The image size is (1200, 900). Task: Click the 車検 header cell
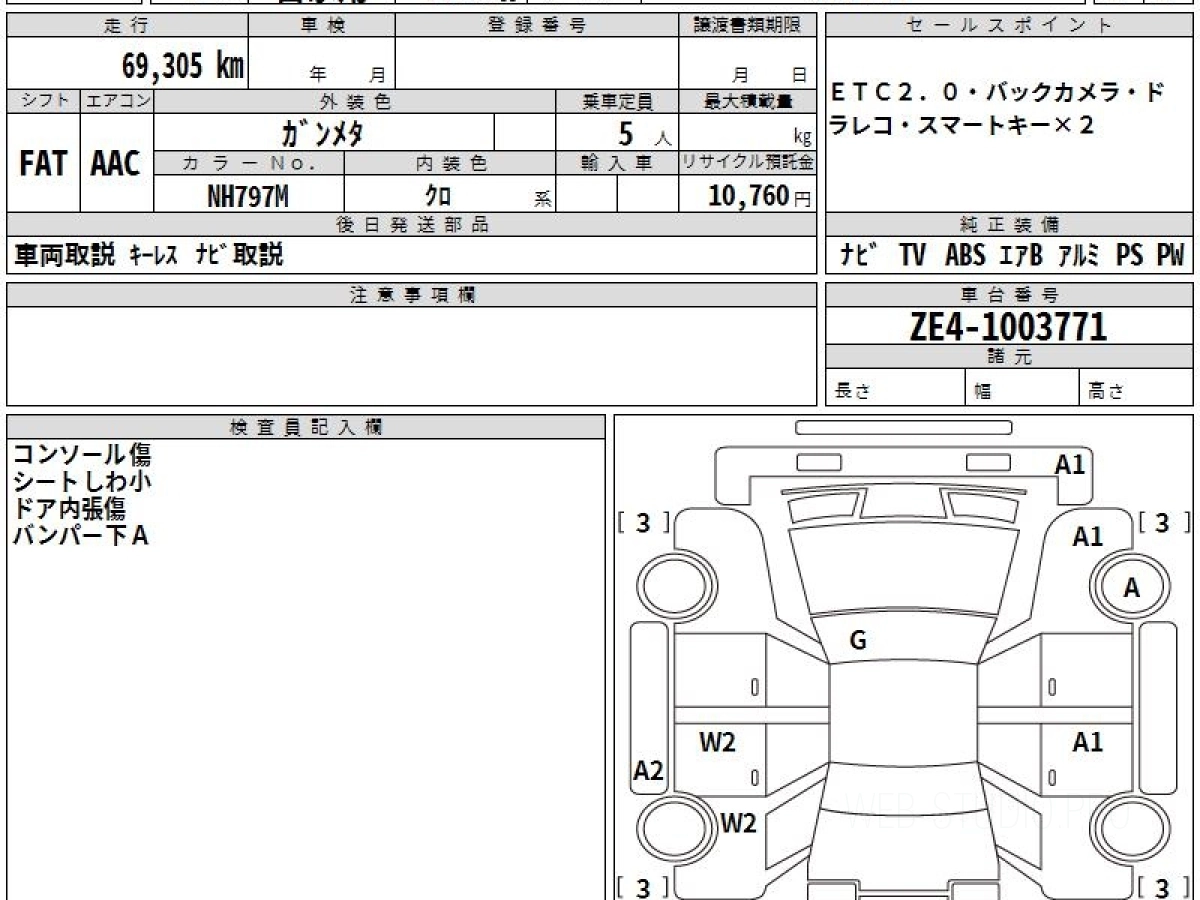point(322,26)
